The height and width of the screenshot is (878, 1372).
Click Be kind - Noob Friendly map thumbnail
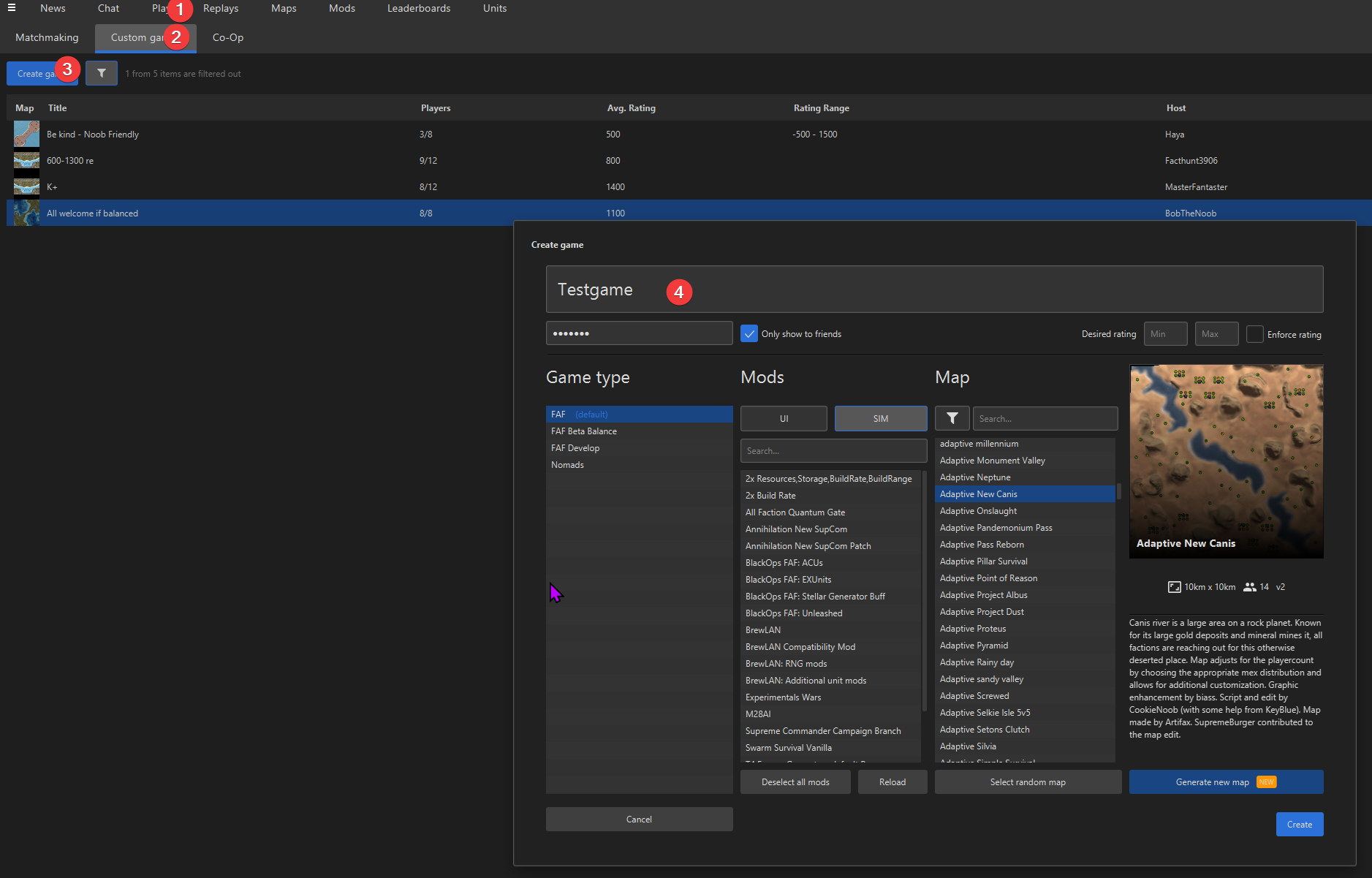[26, 135]
